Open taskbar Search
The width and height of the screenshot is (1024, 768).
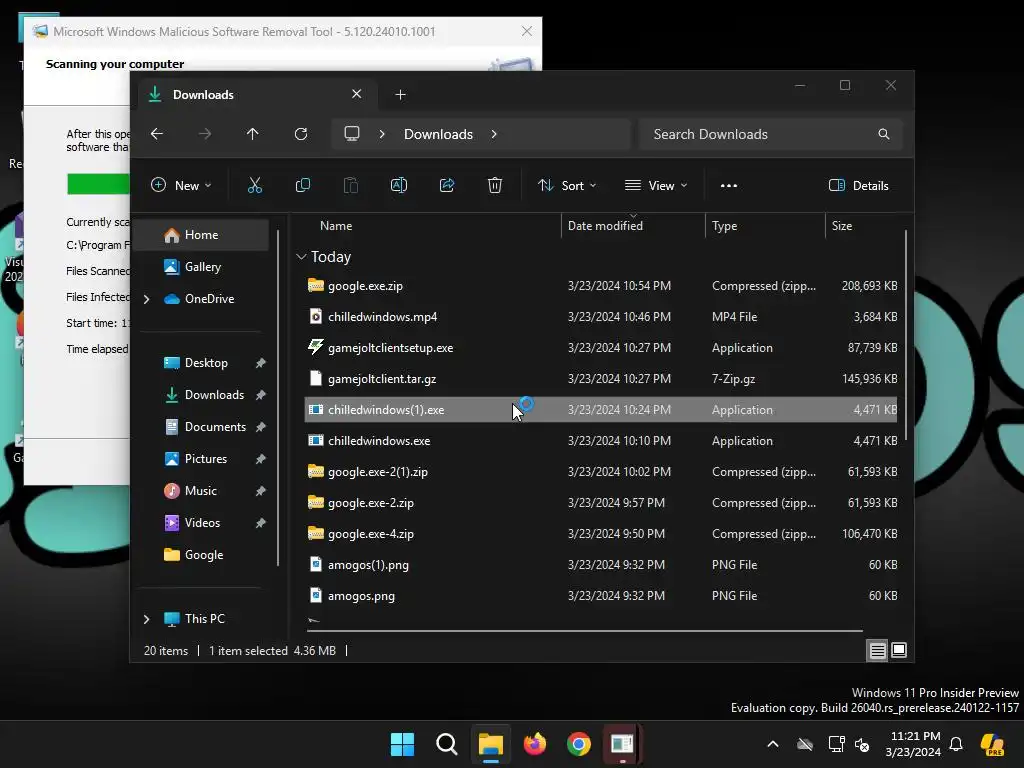click(447, 744)
